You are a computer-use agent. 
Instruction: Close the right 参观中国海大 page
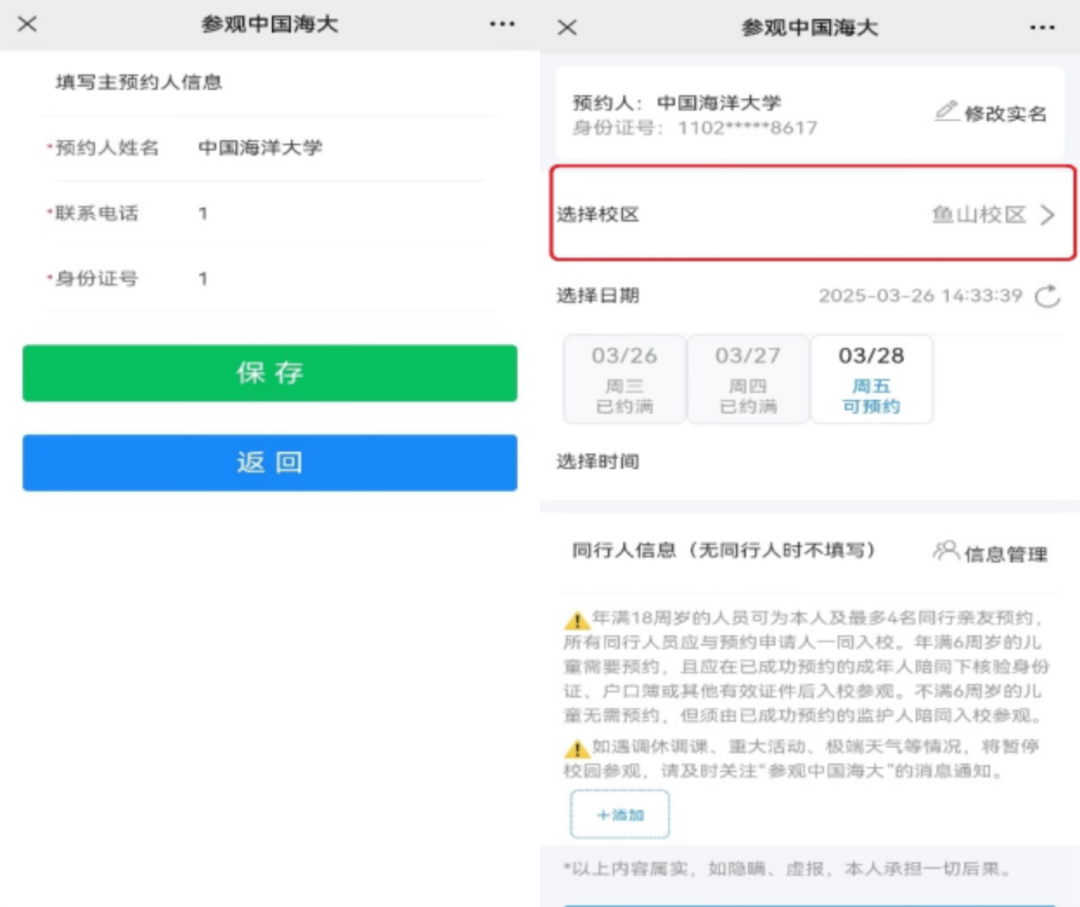click(x=568, y=28)
